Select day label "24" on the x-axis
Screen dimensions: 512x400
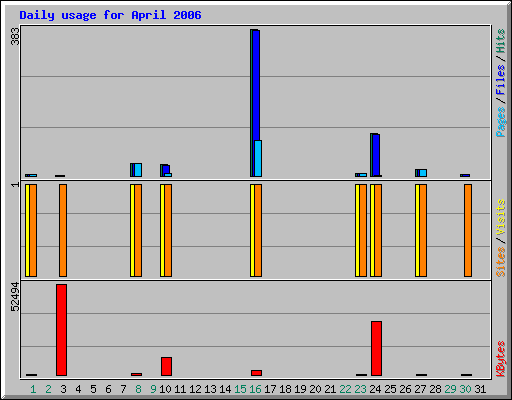pos(375,389)
